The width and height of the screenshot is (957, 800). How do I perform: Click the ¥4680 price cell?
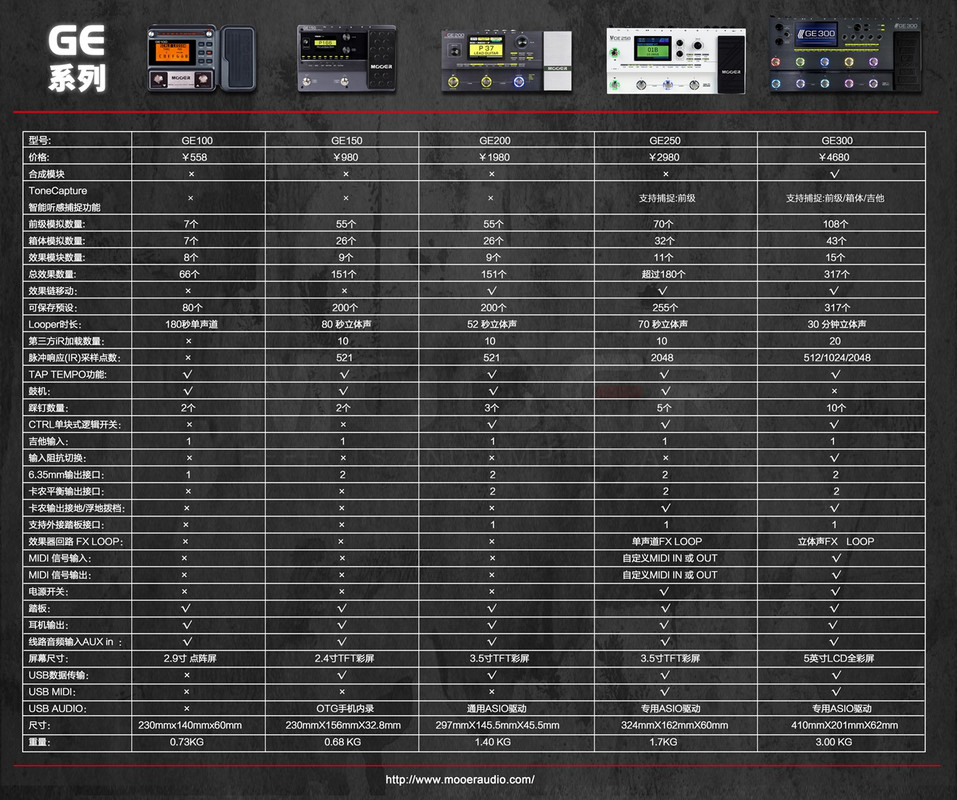click(x=834, y=157)
